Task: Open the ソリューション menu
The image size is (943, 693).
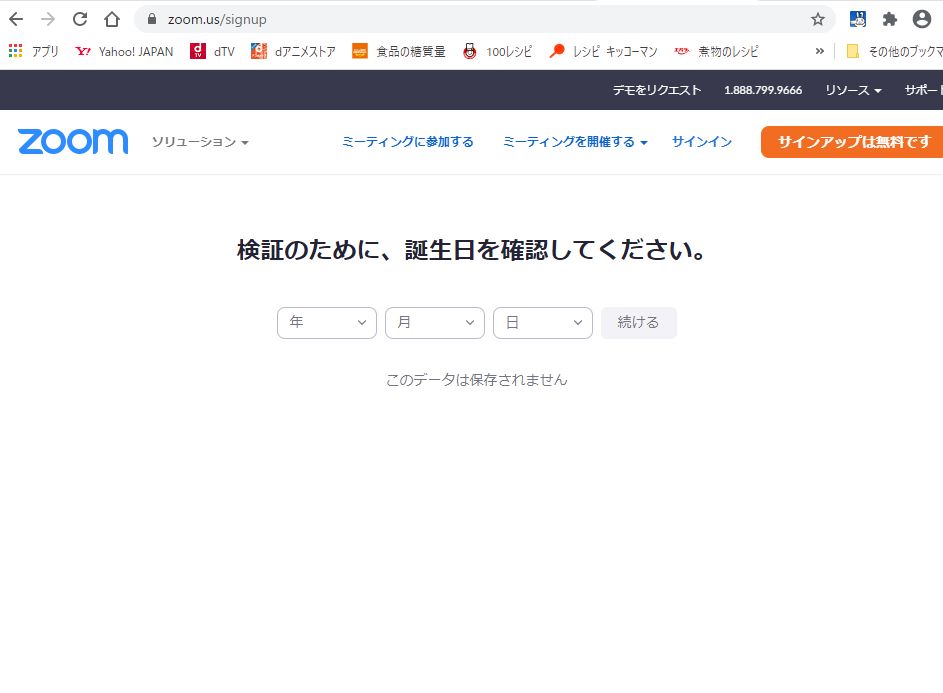Action: click(200, 142)
